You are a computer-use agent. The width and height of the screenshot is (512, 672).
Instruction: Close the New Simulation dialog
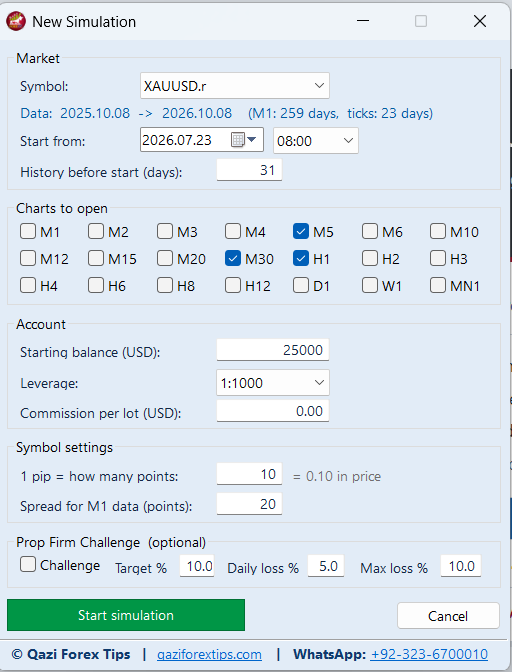pyautogui.click(x=480, y=21)
